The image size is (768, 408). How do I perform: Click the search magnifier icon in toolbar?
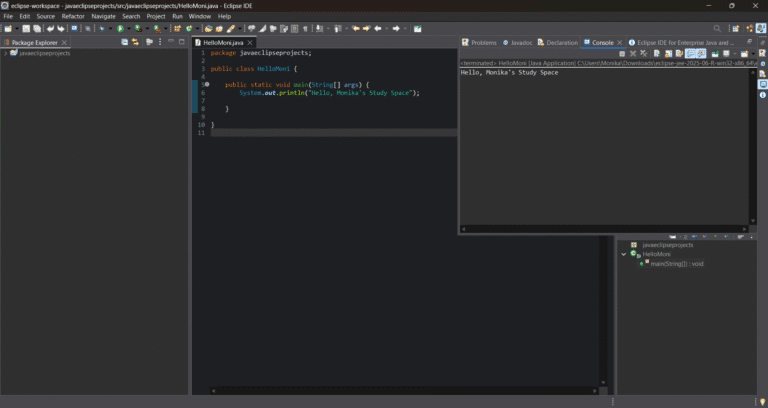click(717, 29)
